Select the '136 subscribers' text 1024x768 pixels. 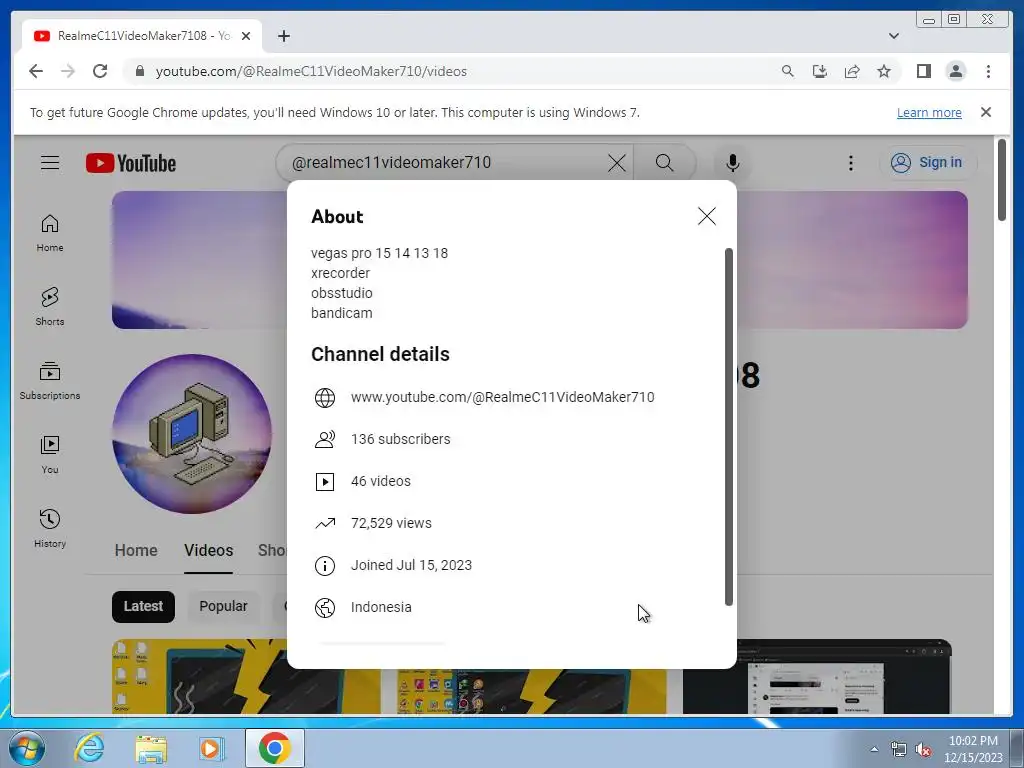click(x=400, y=439)
